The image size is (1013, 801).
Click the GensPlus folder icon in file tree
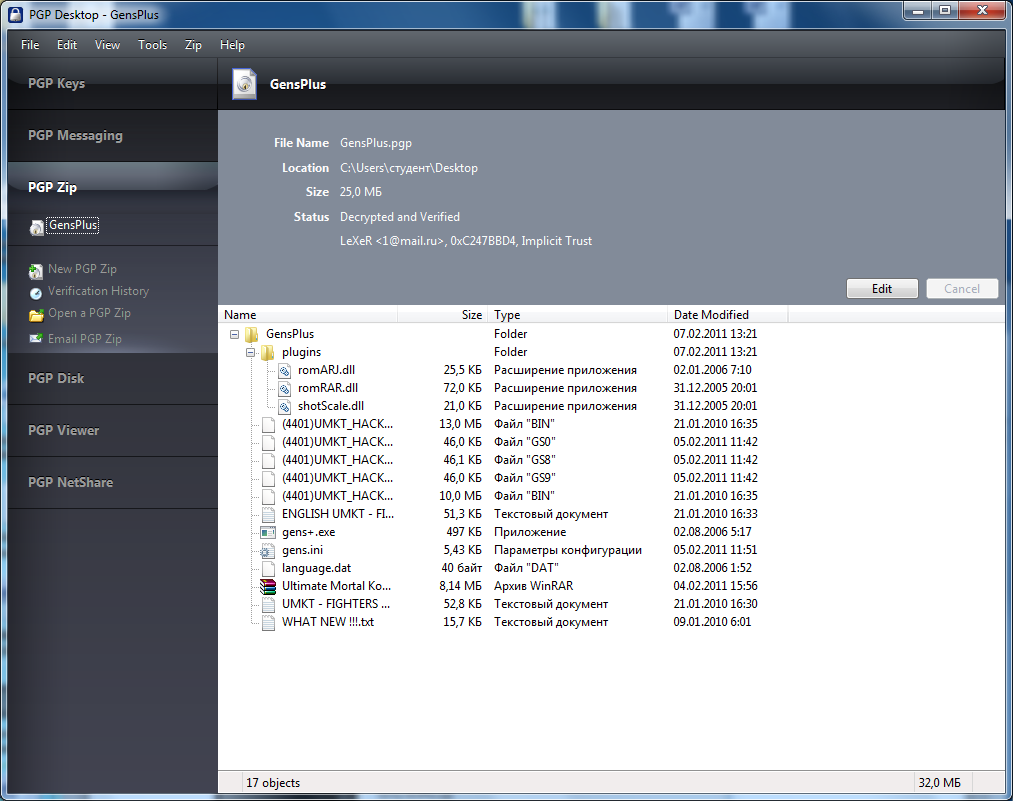click(x=252, y=334)
